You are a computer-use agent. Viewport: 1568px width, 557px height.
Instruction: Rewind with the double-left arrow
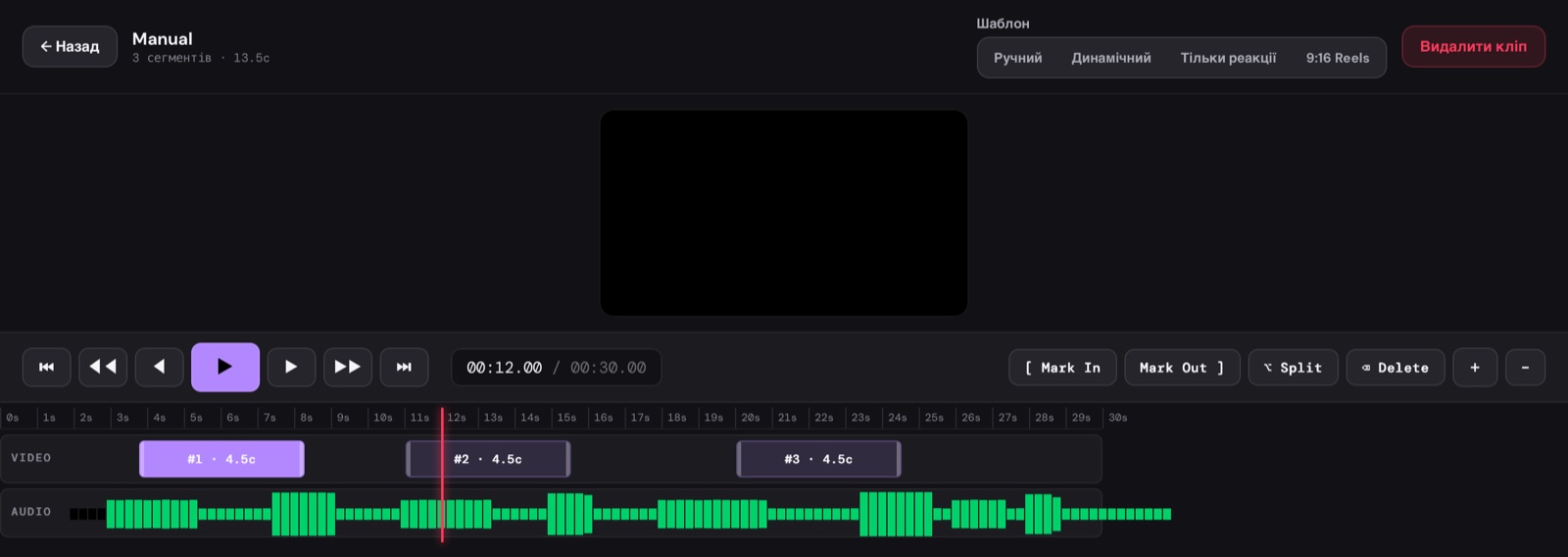103,367
